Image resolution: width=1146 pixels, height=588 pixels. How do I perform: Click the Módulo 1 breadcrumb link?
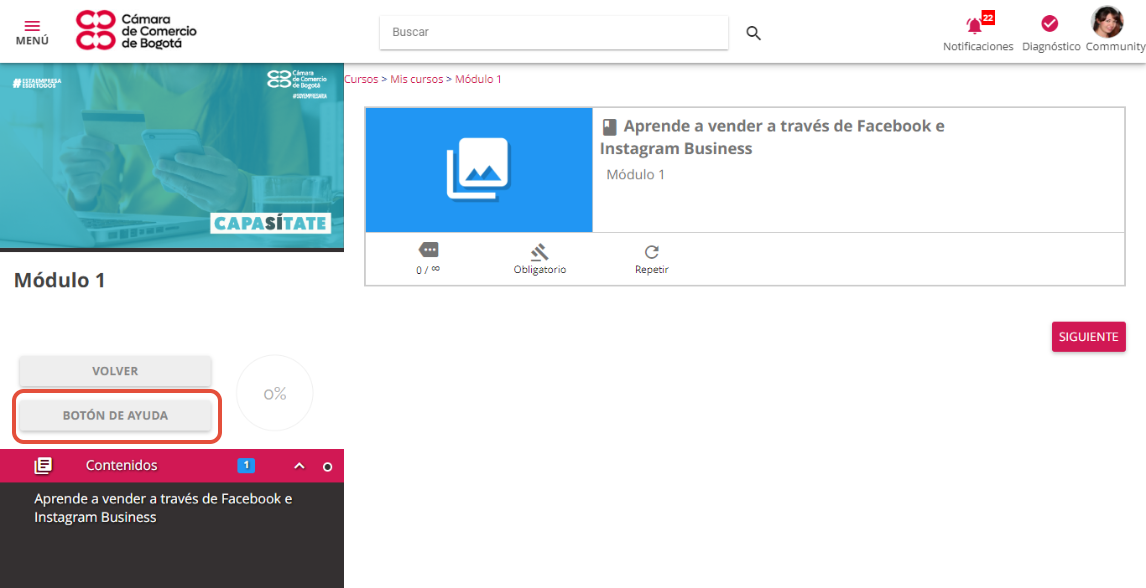478,79
